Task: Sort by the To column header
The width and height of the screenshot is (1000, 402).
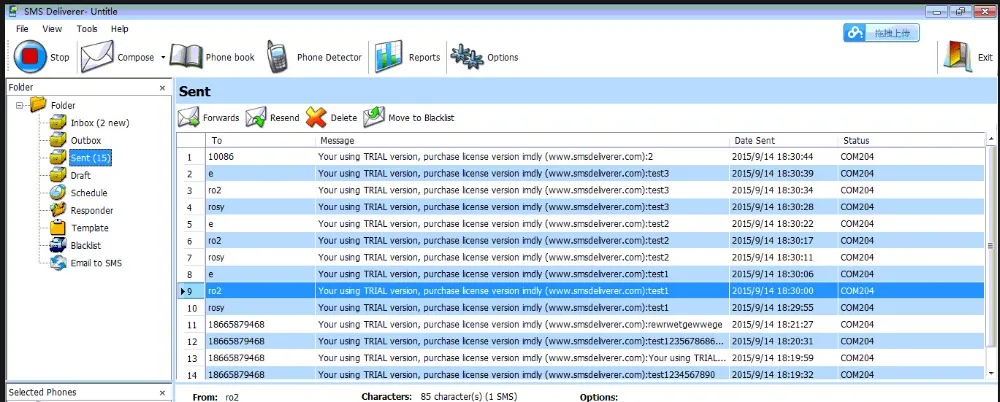Action: coord(260,140)
